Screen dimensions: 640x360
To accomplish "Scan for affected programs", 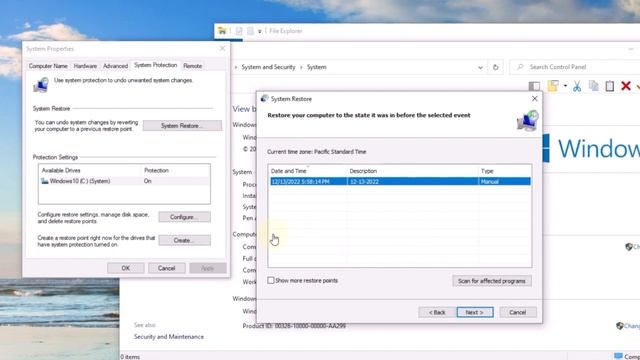I will (491, 281).
